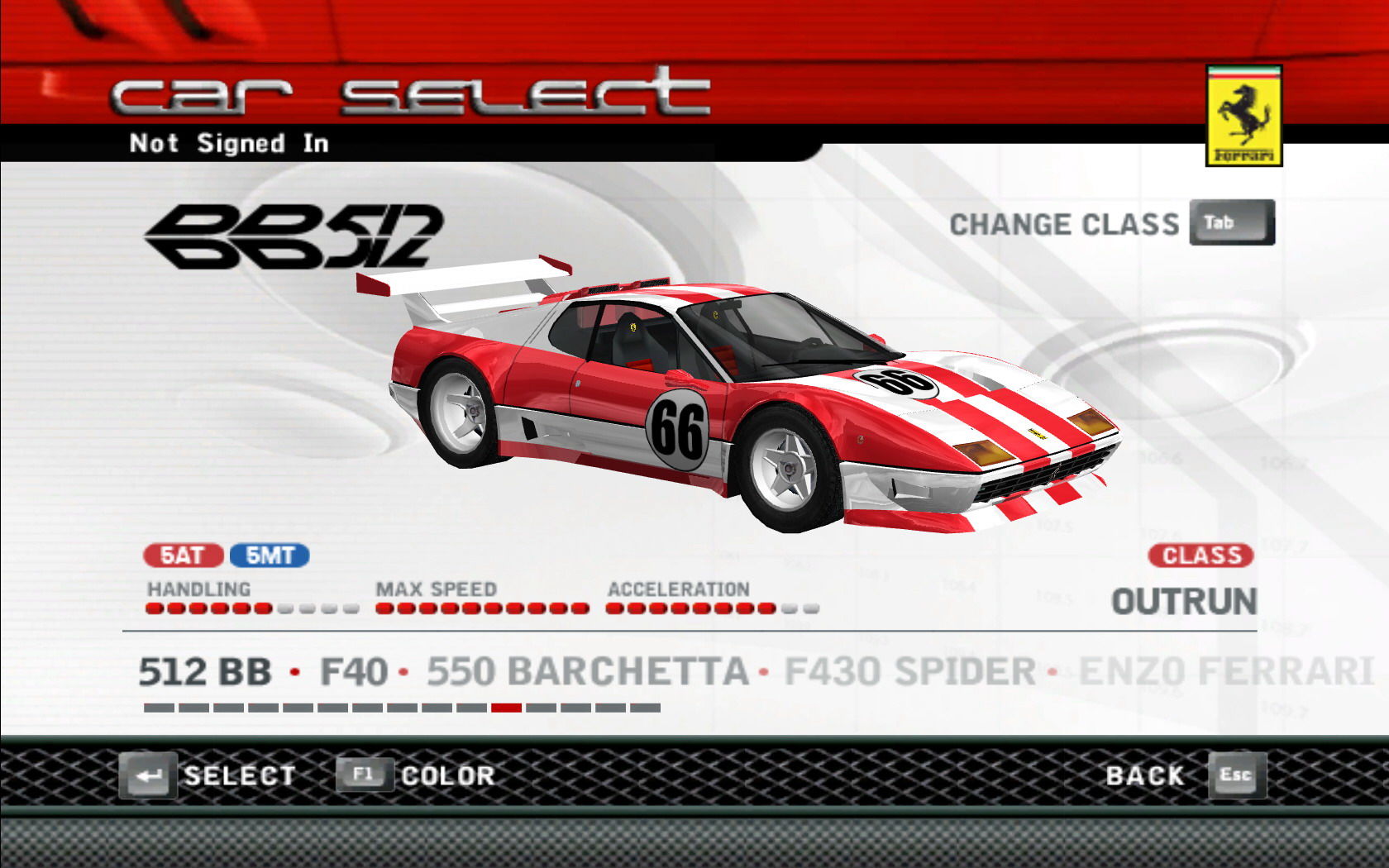Image resolution: width=1389 pixels, height=868 pixels.
Task: Click the Ferrari prancing horse logo
Action: pos(1243,116)
